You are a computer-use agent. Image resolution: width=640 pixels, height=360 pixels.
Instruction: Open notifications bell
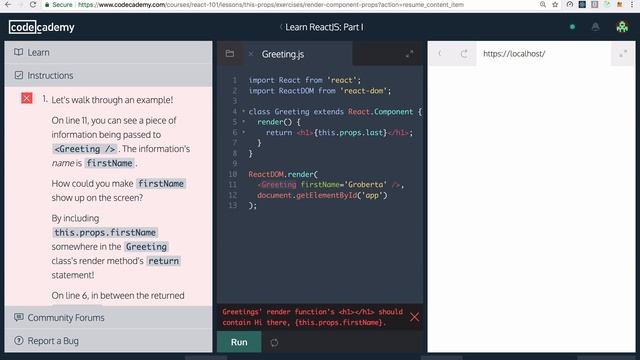coord(596,27)
